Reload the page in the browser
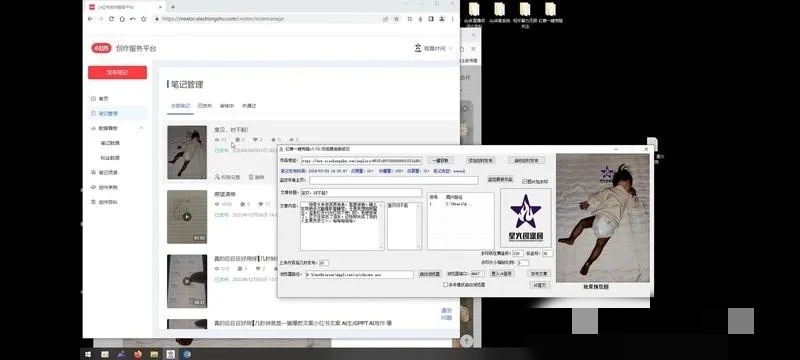Image resolution: width=800 pixels, height=360 pixels. [111, 19]
